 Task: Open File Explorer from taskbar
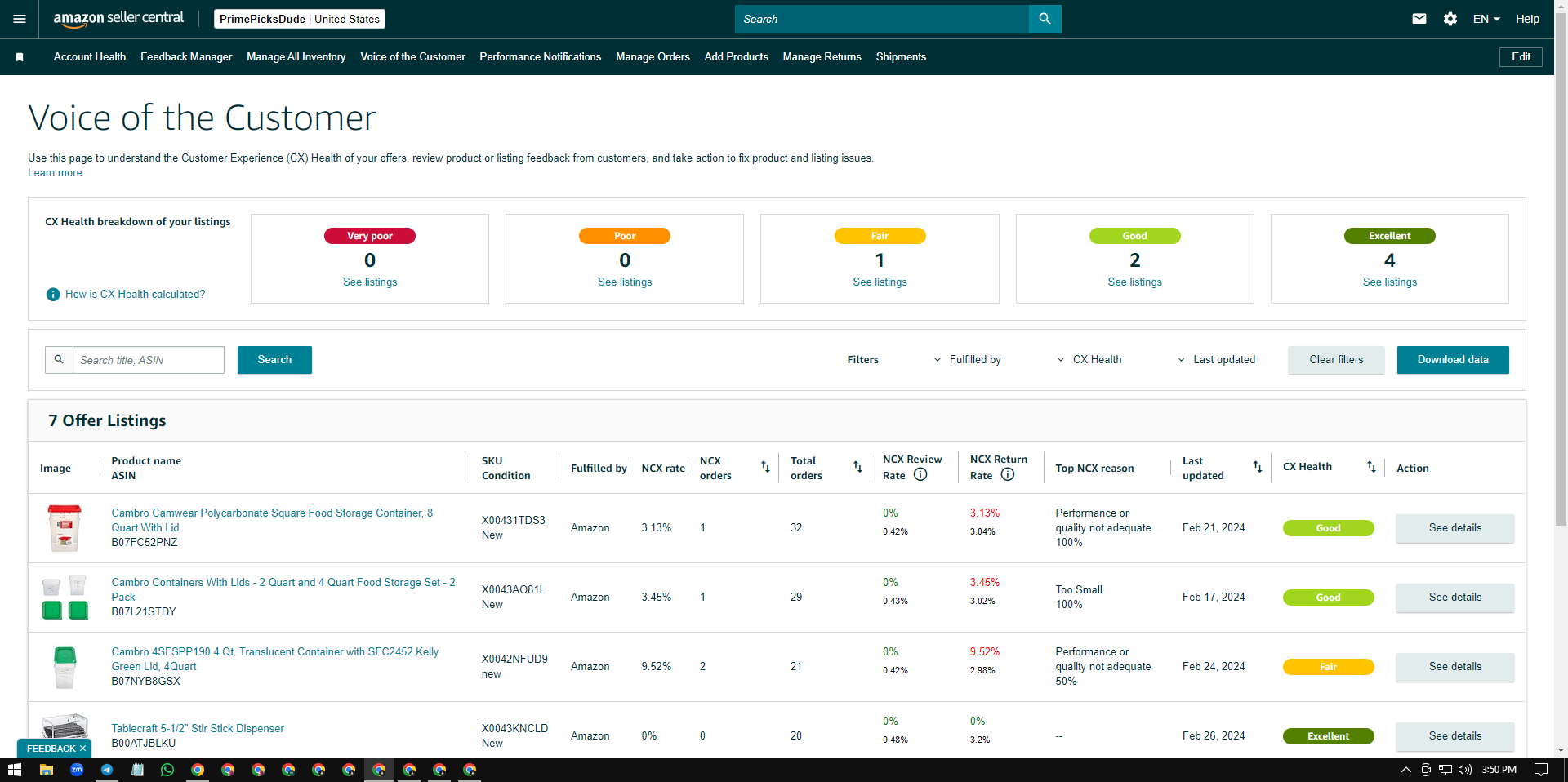pyautogui.click(x=47, y=770)
